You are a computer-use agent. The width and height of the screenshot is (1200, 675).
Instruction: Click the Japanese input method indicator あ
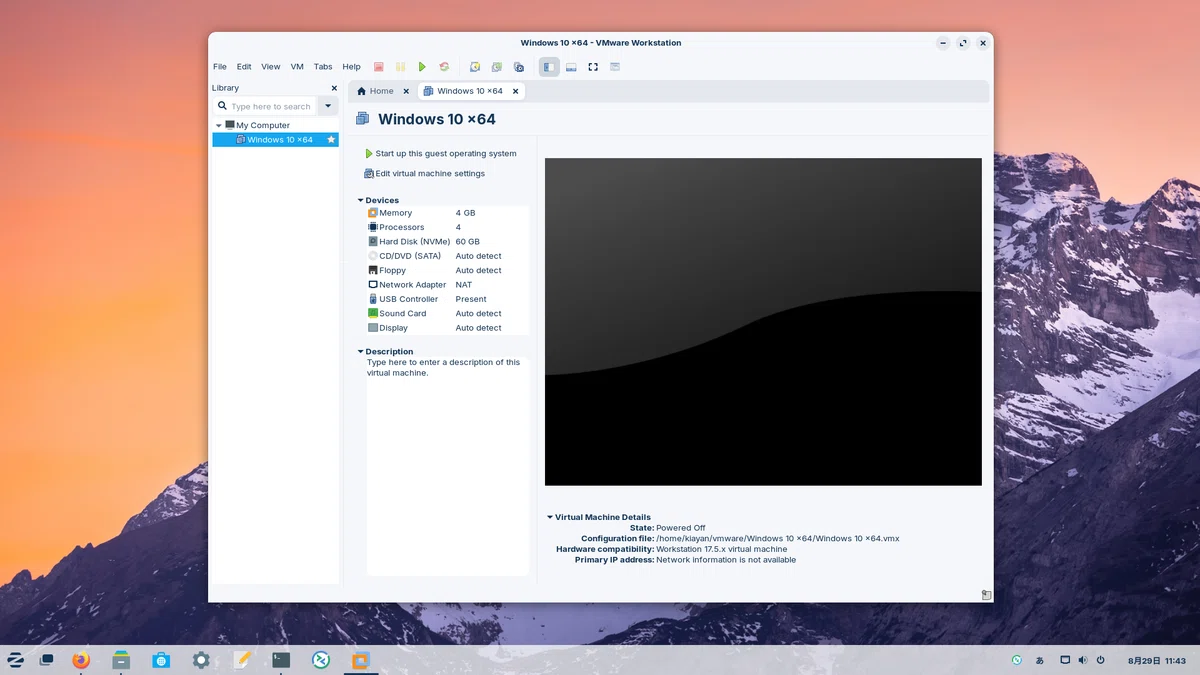[1040, 660]
